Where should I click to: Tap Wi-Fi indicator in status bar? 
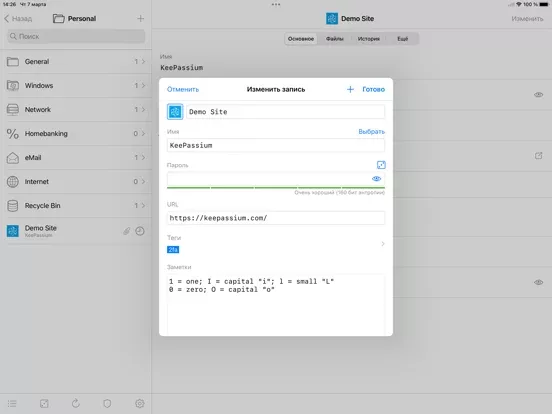[519, 4]
